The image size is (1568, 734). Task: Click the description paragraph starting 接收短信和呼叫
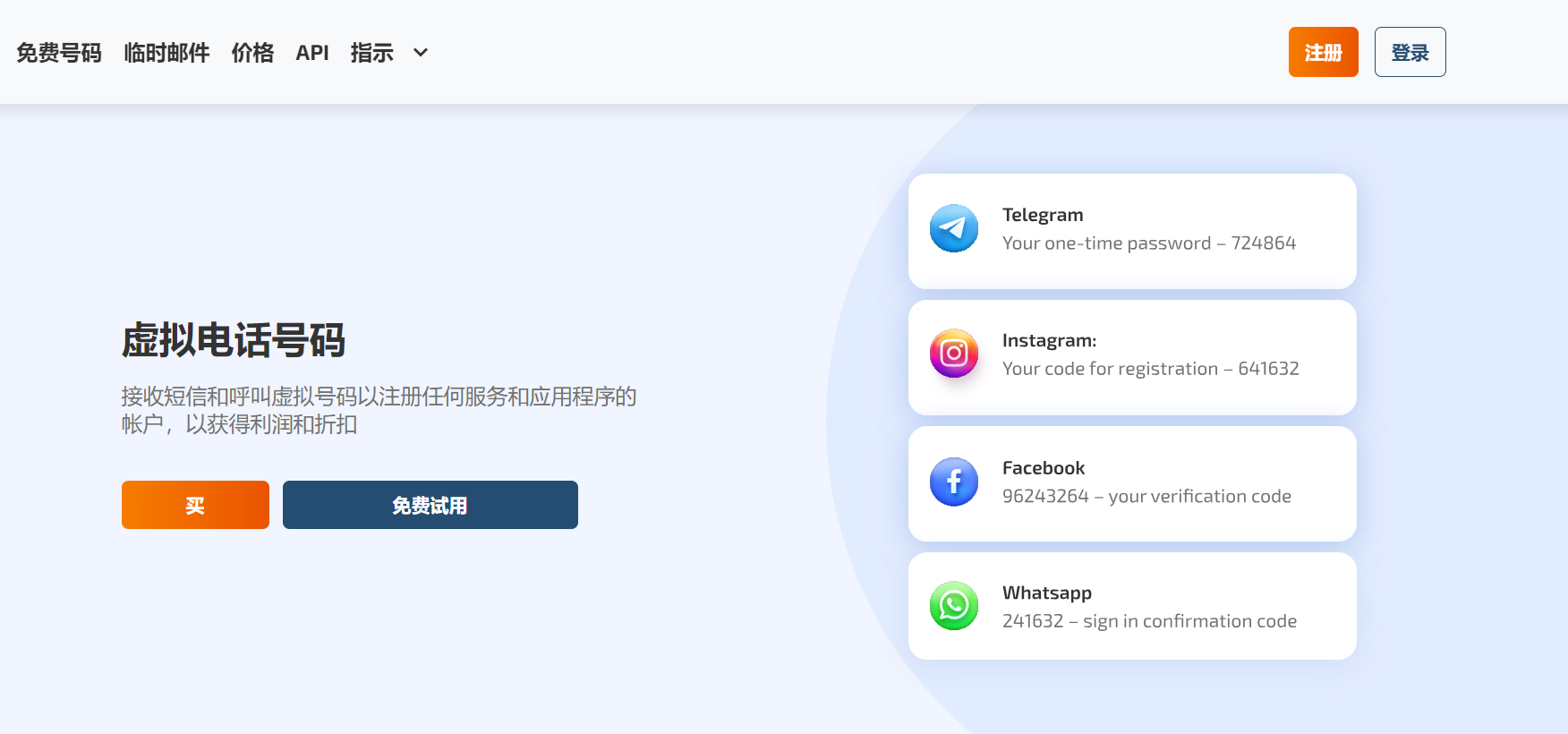pos(379,410)
